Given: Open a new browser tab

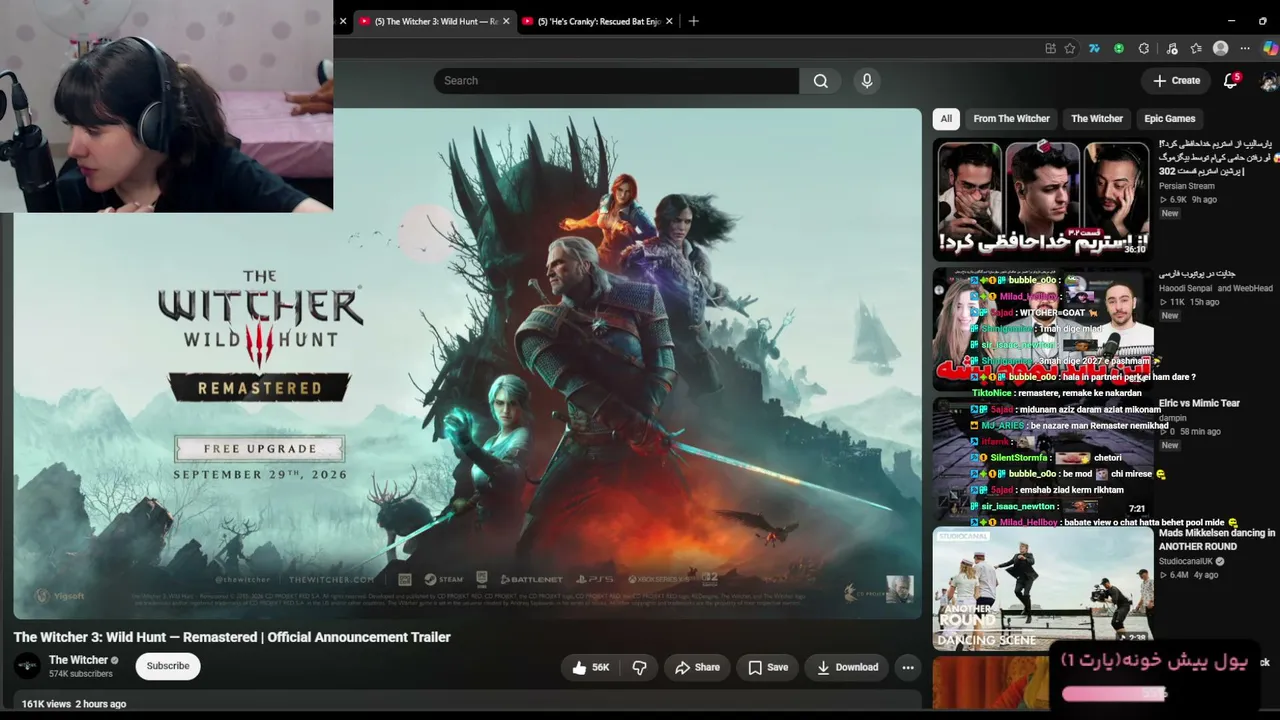Looking at the screenshot, I should 693,21.
